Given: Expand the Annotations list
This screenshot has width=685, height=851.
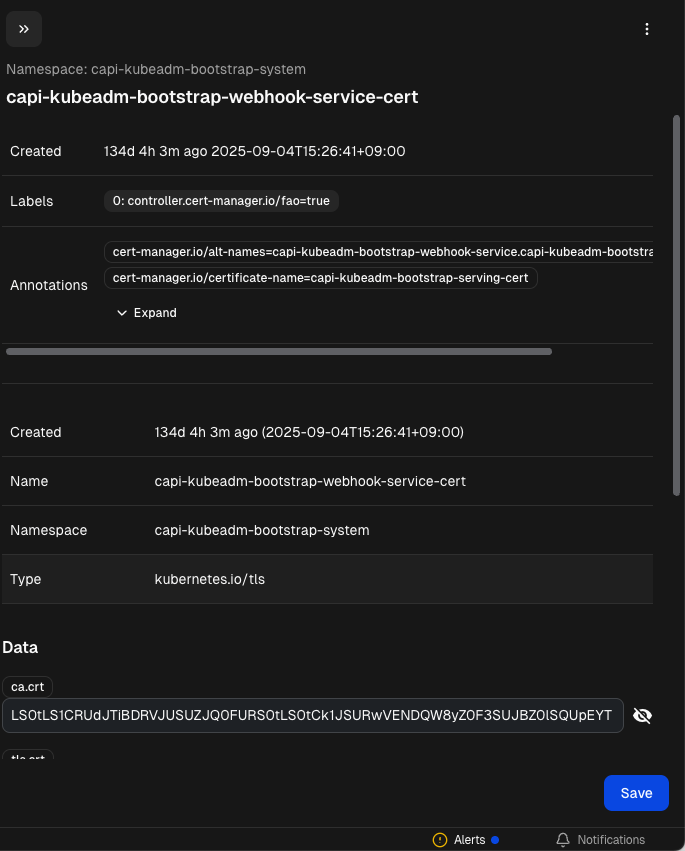Looking at the screenshot, I should pyautogui.click(x=146, y=313).
